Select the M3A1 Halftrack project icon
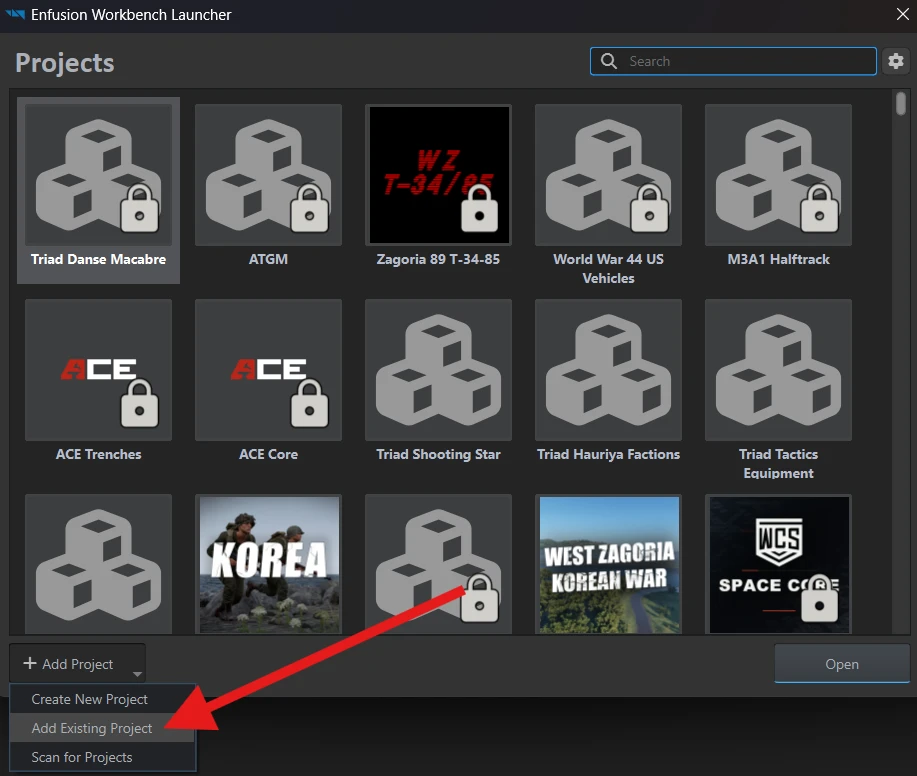Image resolution: width=917 pixels, height=776 pixels. tap(778, 175)
